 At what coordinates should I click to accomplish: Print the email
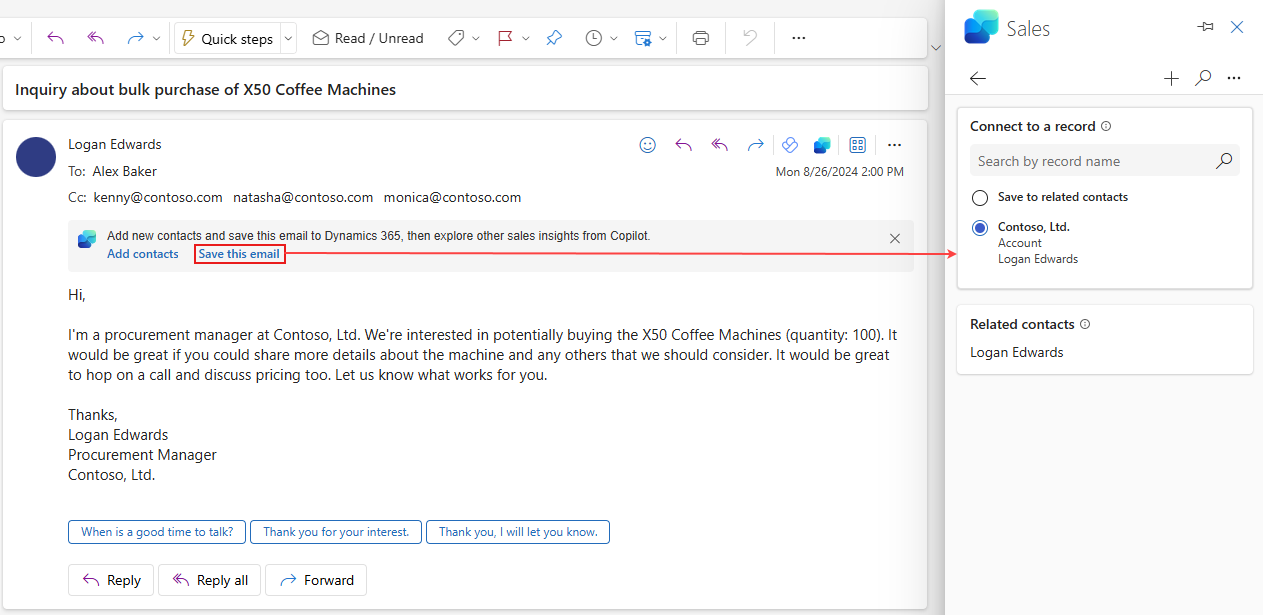coord(700,37)
